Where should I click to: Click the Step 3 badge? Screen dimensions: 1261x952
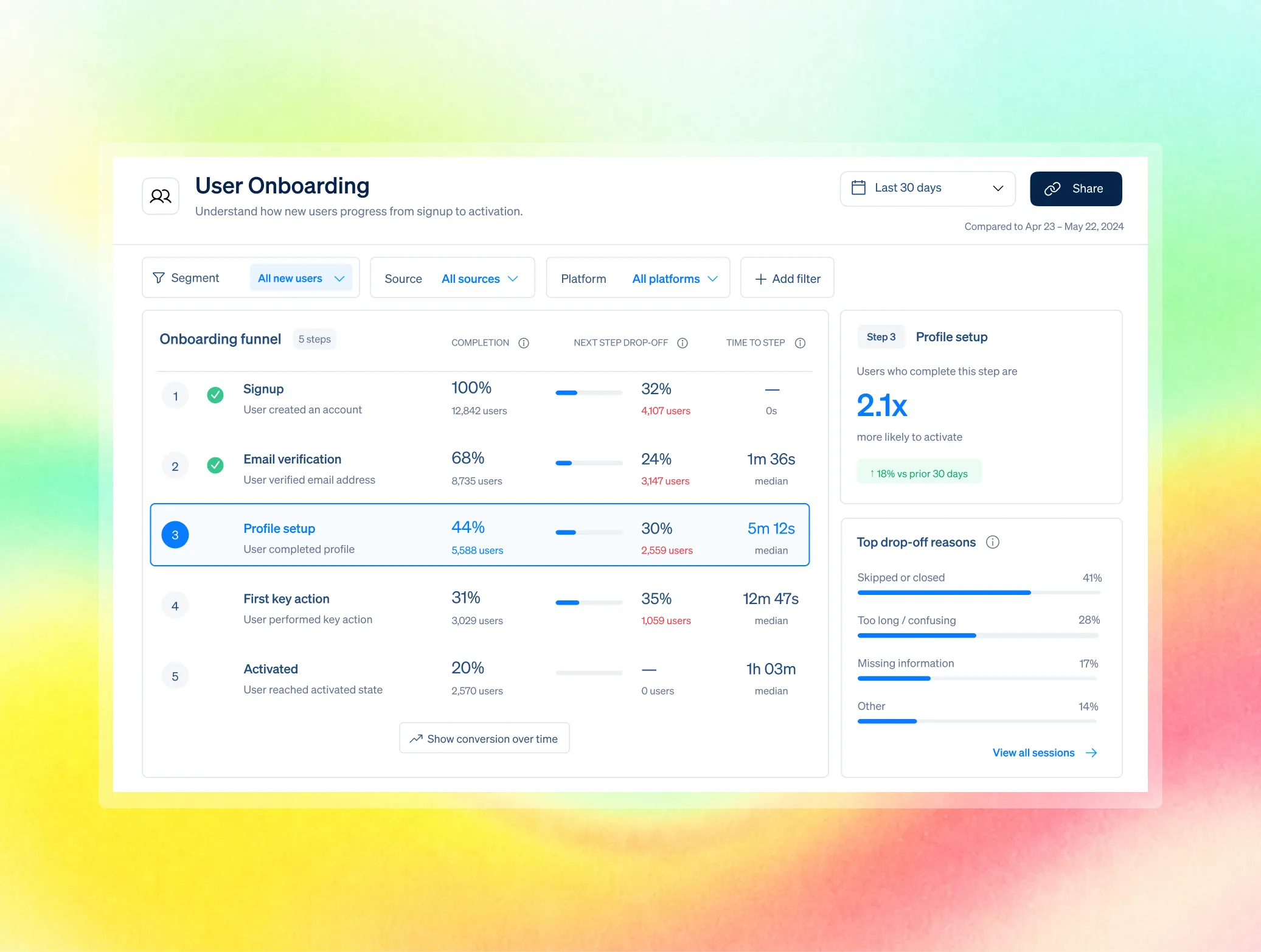tap(881, 337)
